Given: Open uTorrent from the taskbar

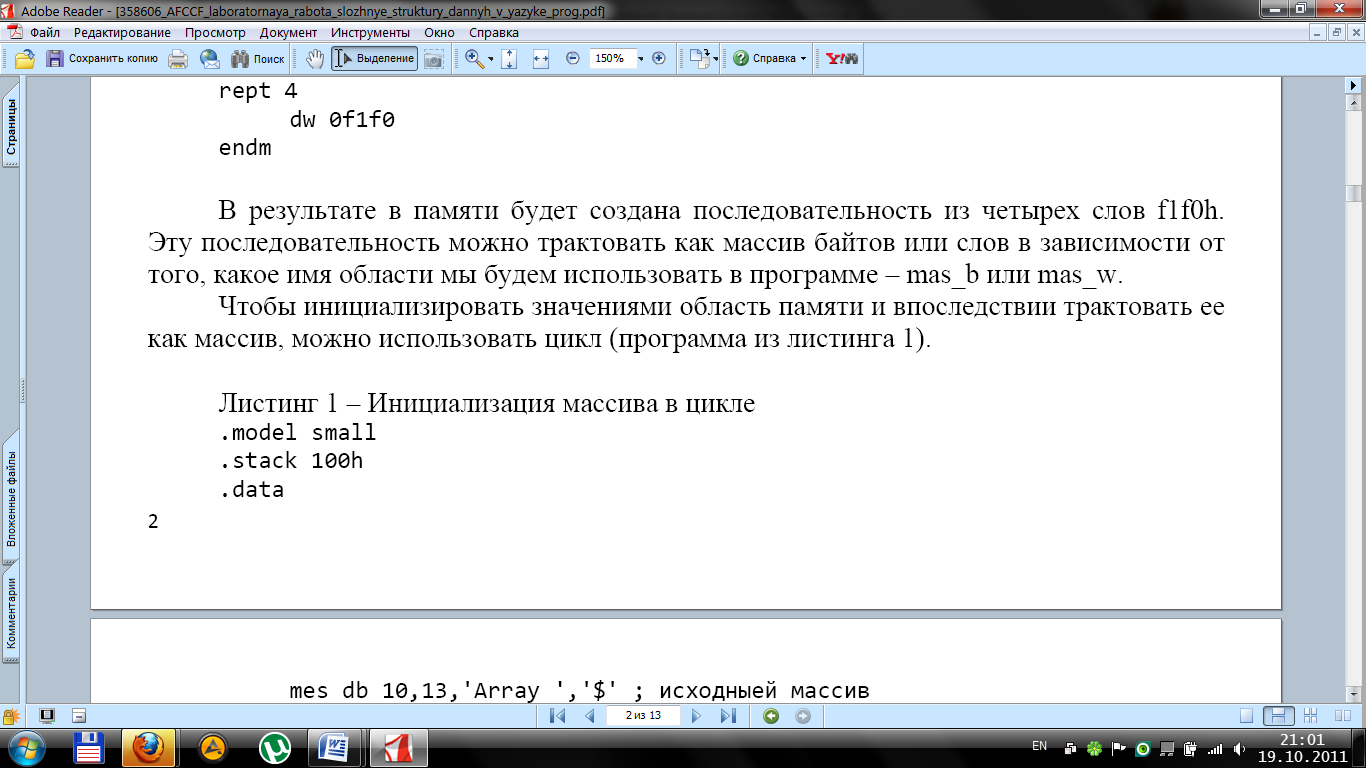Looking at the screenshot, I should [274, 747].
